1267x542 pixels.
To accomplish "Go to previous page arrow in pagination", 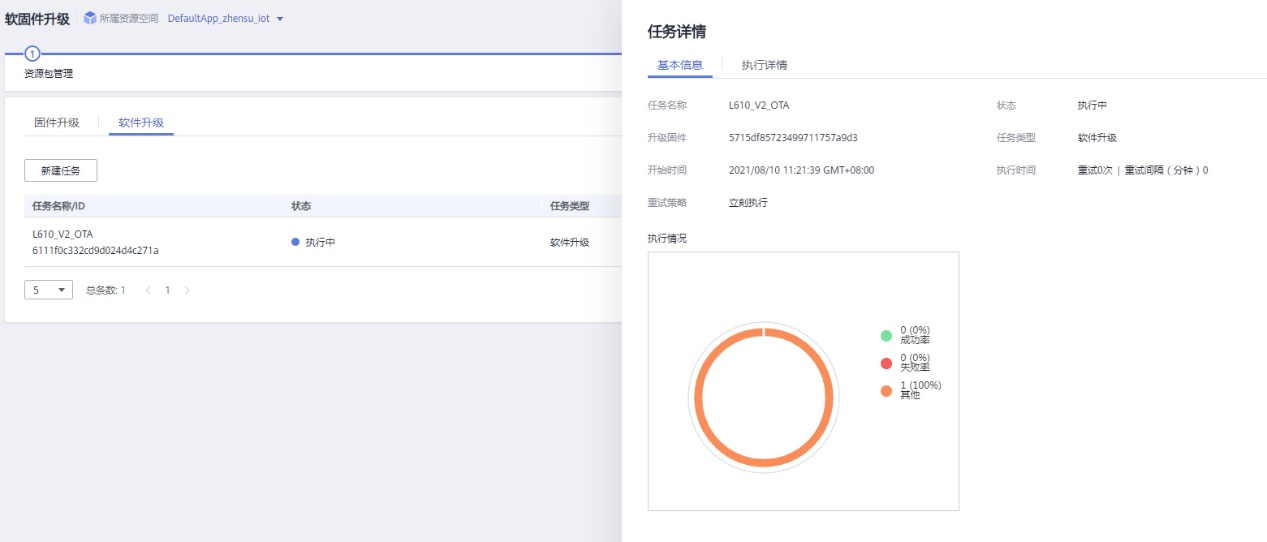I will tap(149, 290).
